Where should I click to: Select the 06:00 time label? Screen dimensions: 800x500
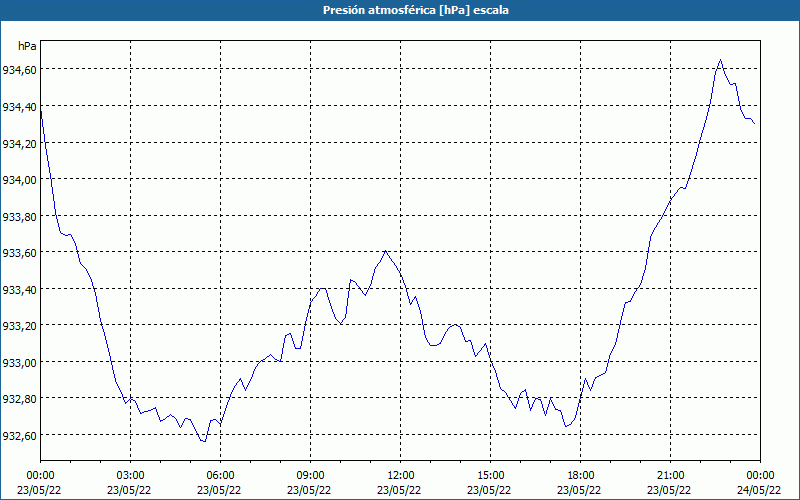coord(220,476)
